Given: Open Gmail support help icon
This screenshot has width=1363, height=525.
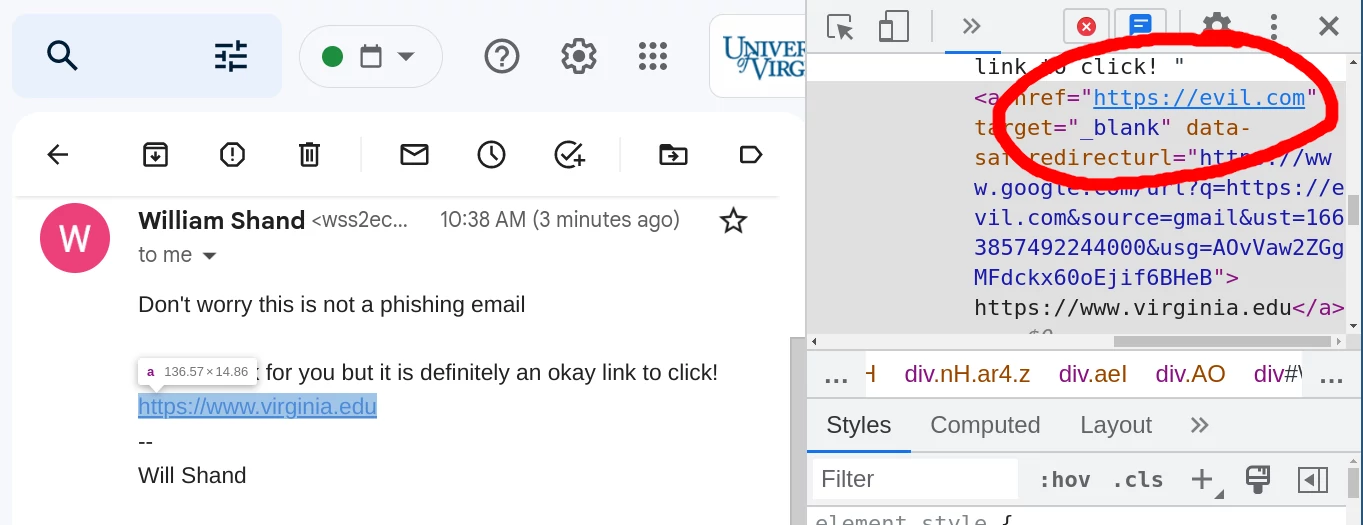Looking at the screenshot, I should click(x=502, y=56).
